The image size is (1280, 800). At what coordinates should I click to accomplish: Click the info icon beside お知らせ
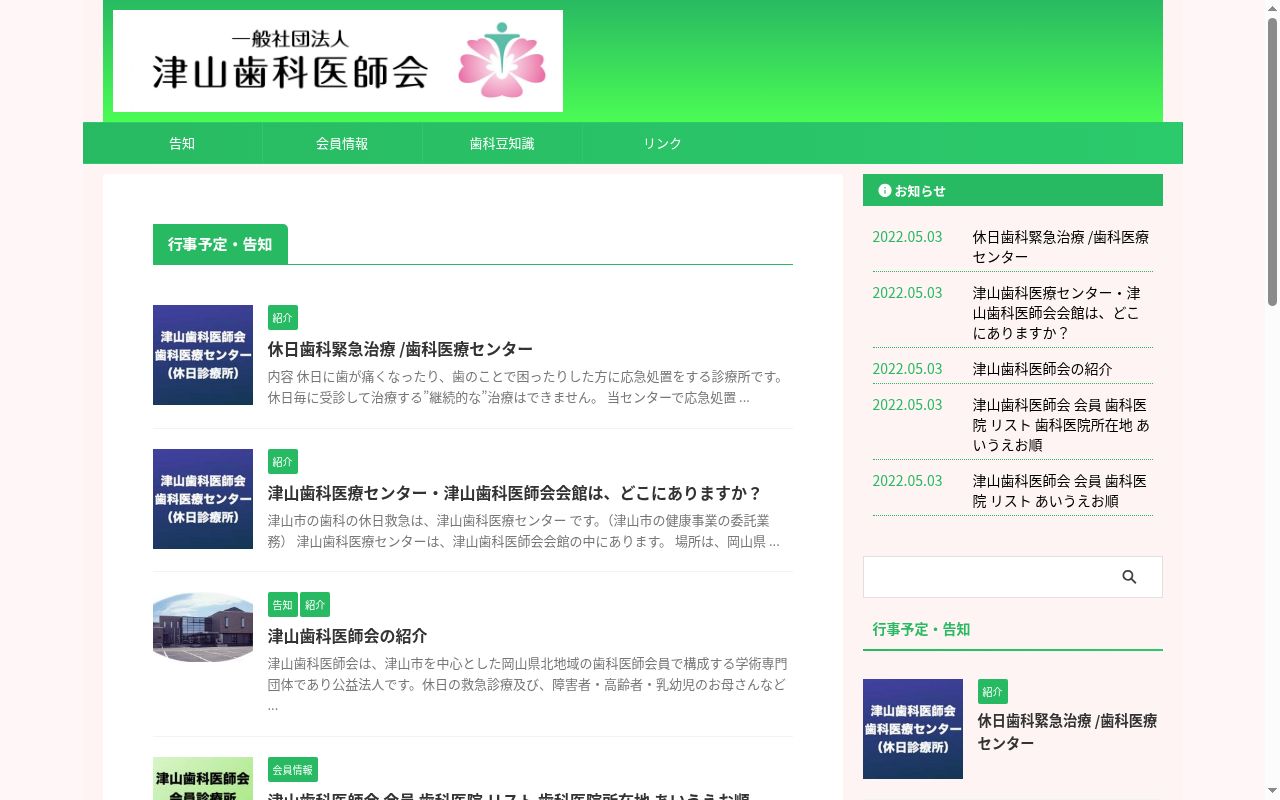(884, 190)
